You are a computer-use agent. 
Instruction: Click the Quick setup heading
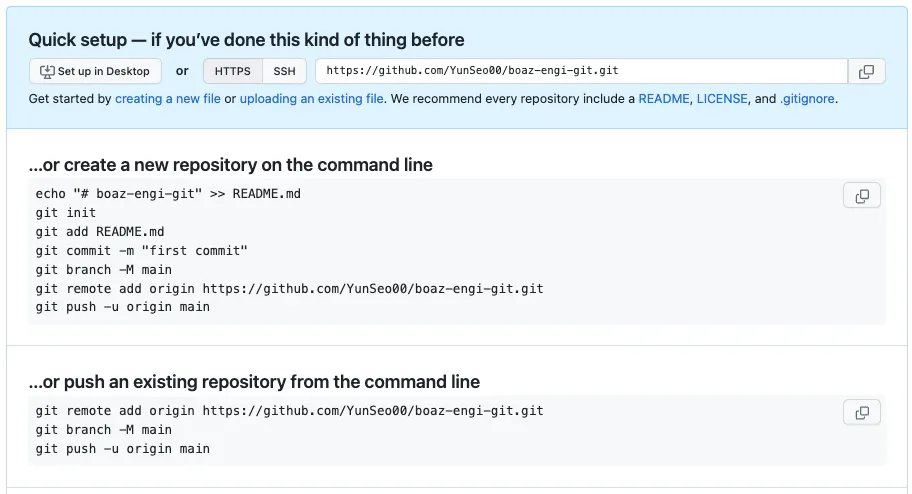[x=246, y=40]
